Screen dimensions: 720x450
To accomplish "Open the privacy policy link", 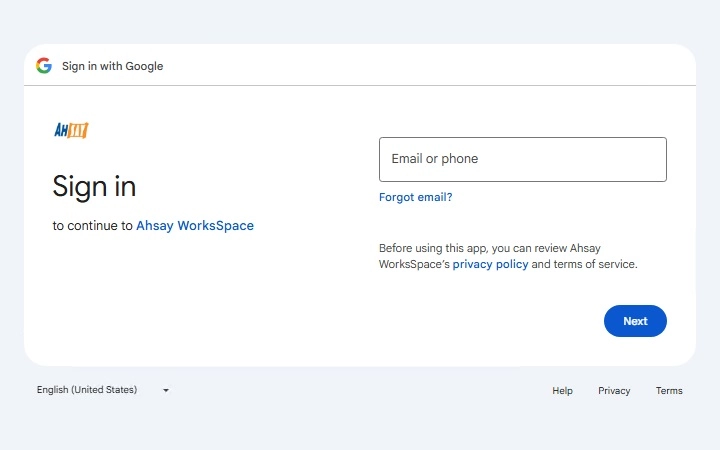I will (490, 264).
